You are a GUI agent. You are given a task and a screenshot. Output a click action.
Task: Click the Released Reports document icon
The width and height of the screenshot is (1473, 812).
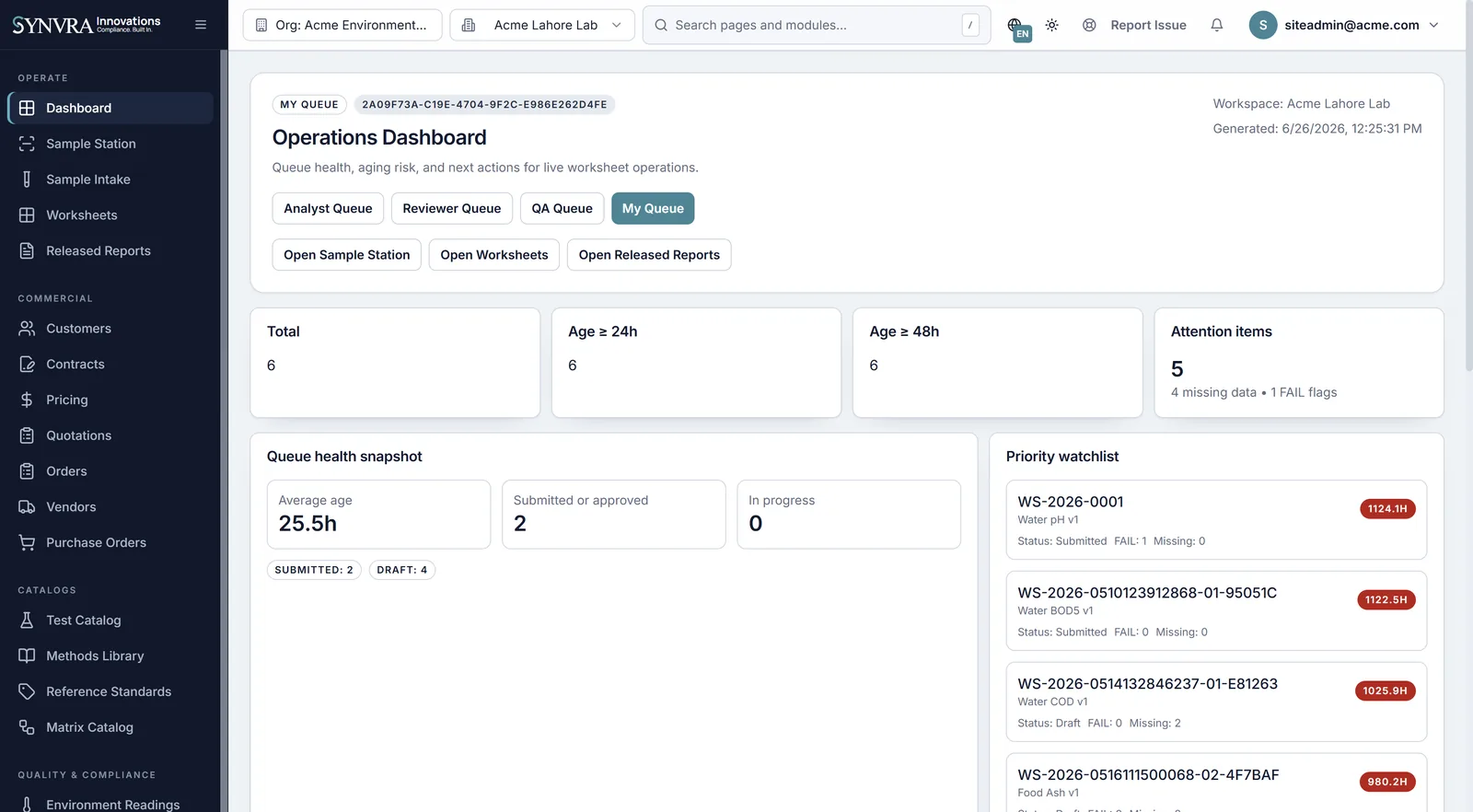[x=27, y=250]
